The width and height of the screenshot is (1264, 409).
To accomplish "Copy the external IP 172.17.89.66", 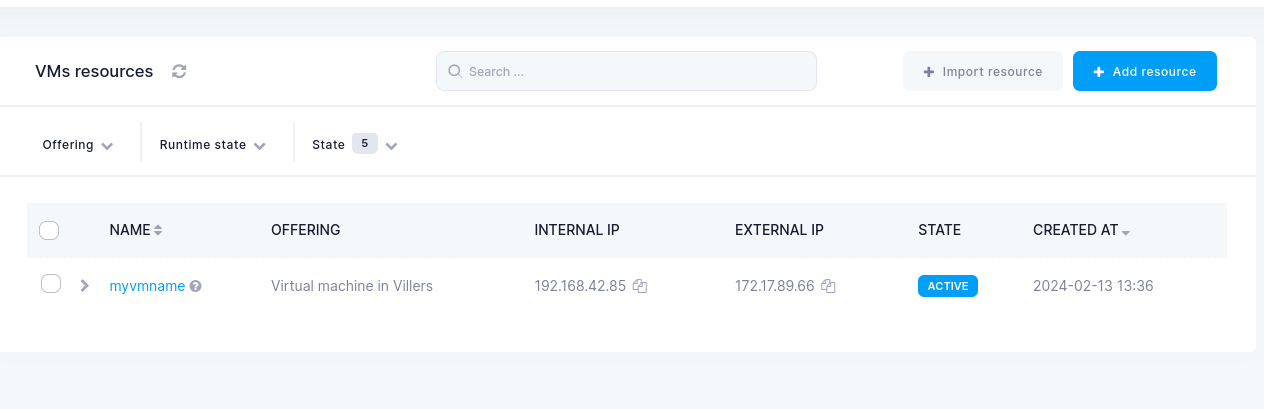I will point(828,286).
